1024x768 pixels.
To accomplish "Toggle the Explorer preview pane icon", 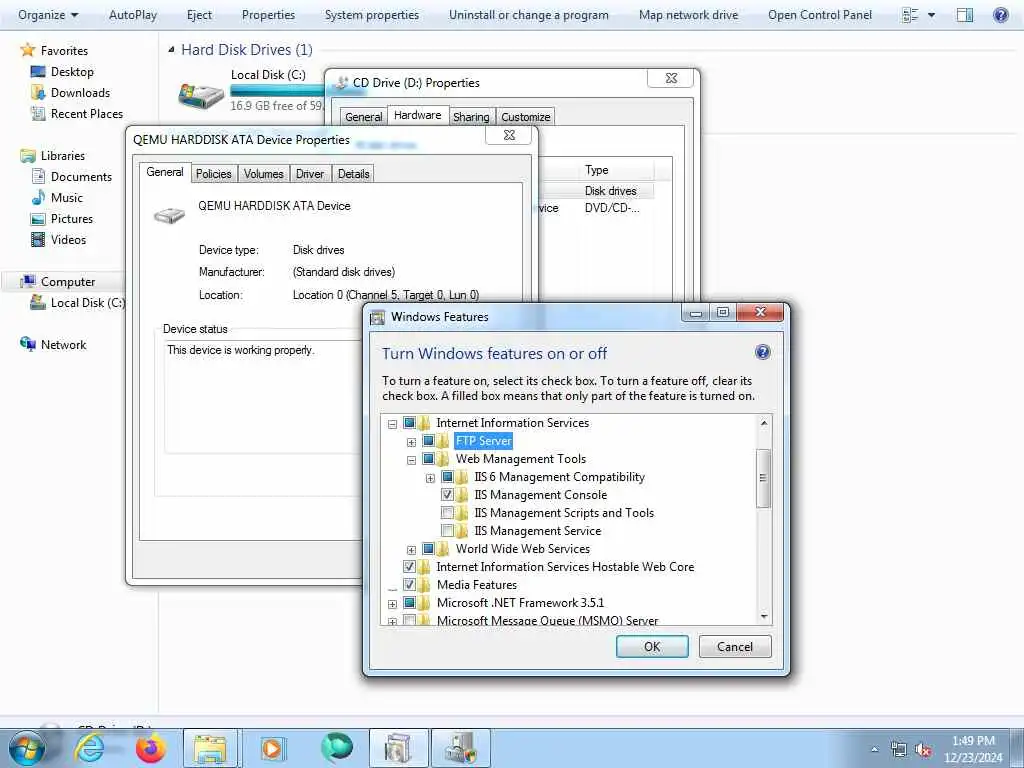I will [965, 14].
